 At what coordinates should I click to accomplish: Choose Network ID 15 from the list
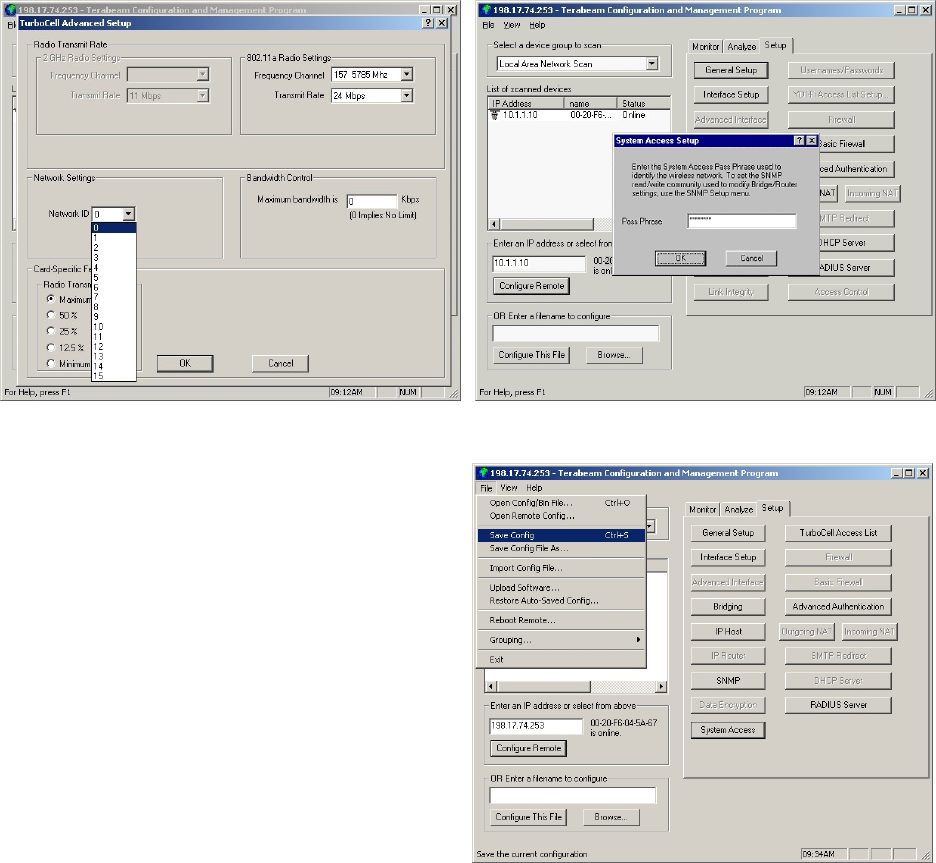(x=113, y=376)
